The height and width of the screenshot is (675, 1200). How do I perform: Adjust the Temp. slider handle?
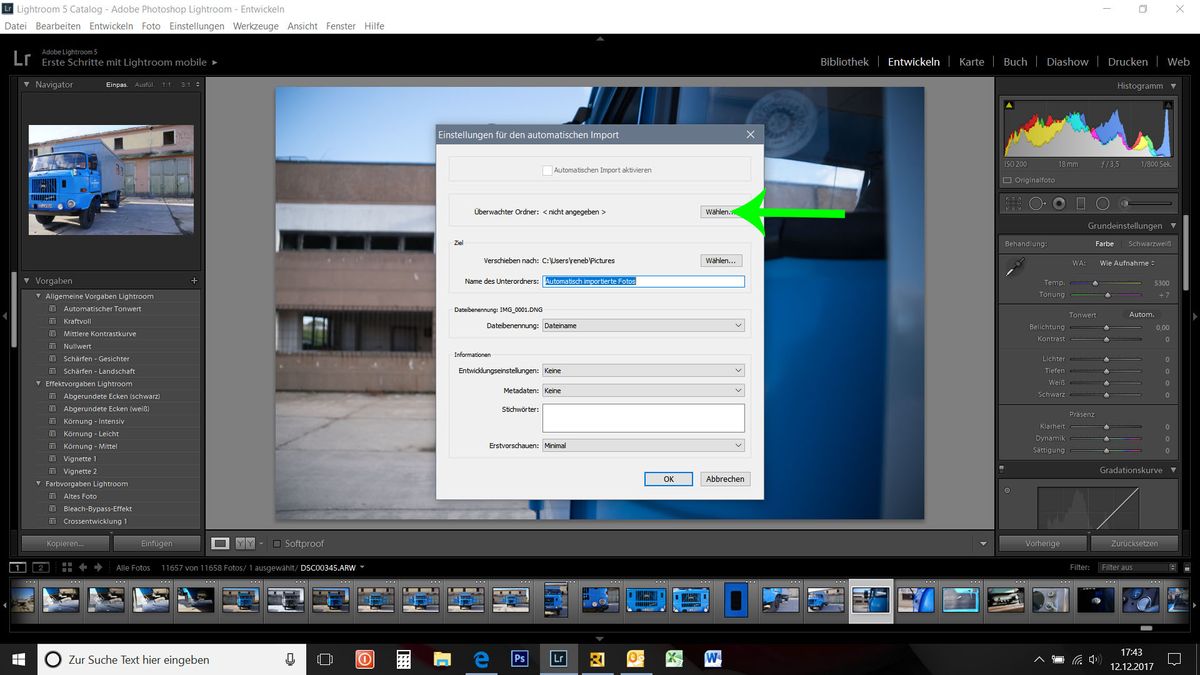1097,283
